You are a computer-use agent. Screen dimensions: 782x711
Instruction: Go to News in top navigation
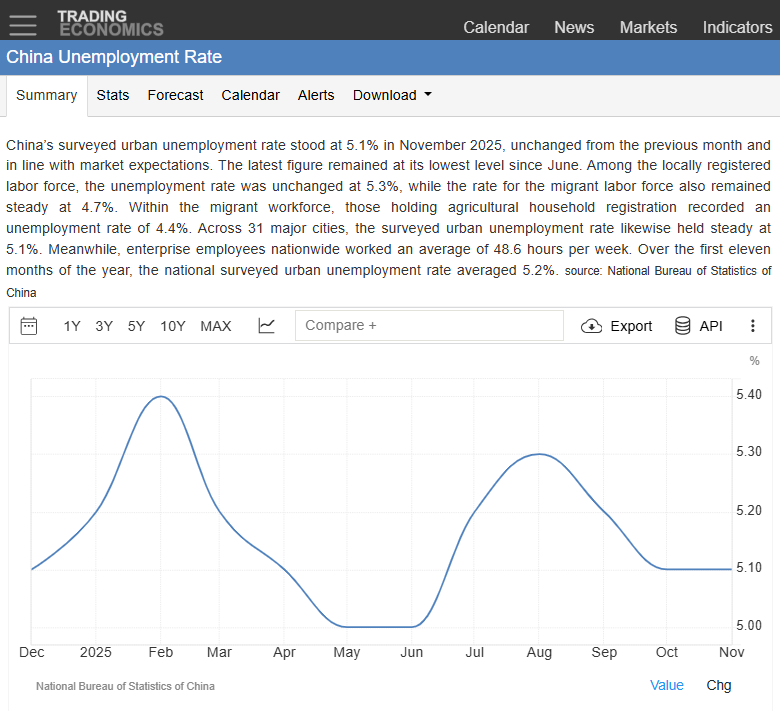[x=574, y=27]
